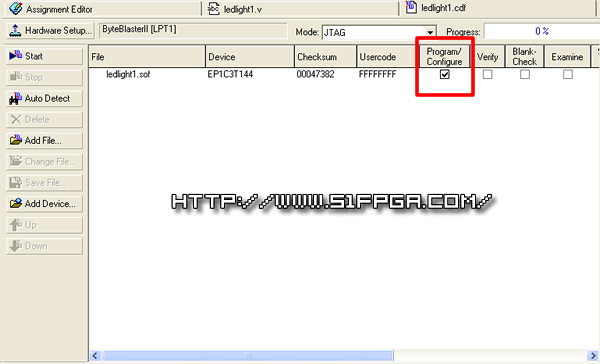The width and height of the screenshot is (600, 364).
Task: Select the ledlight1.sof file row
Action: (344, 74)
